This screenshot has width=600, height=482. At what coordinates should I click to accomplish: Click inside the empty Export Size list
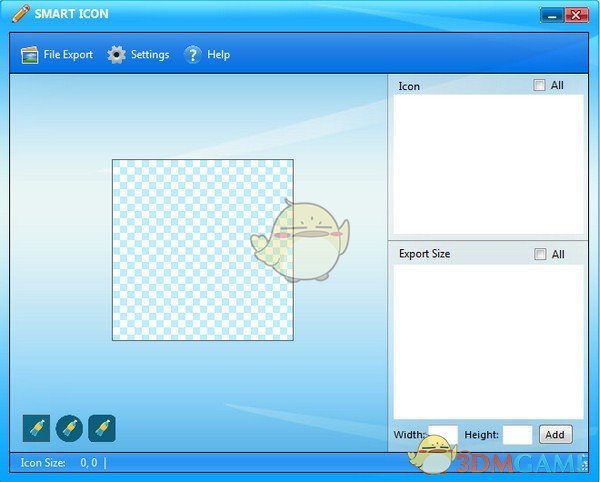tap(489, 342)
